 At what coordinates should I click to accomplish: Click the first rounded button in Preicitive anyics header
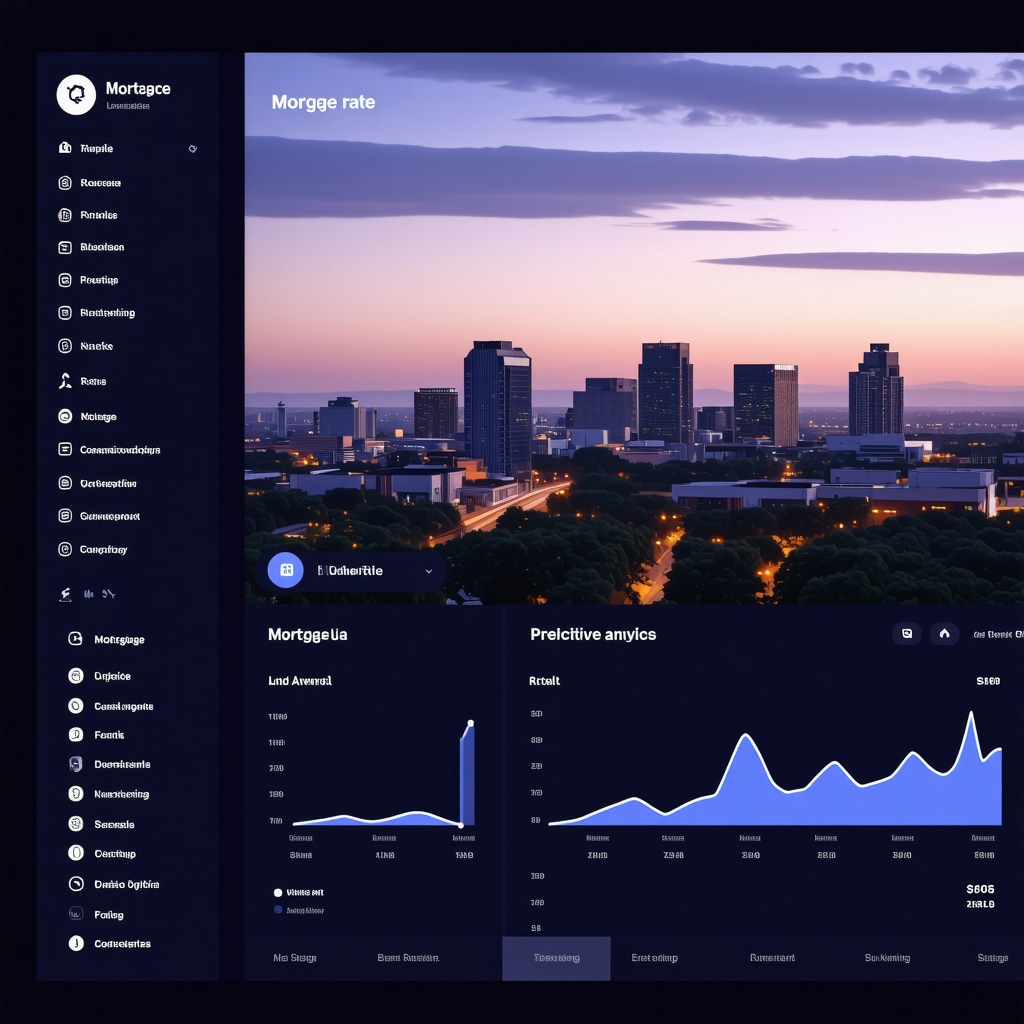pos(907,633)
